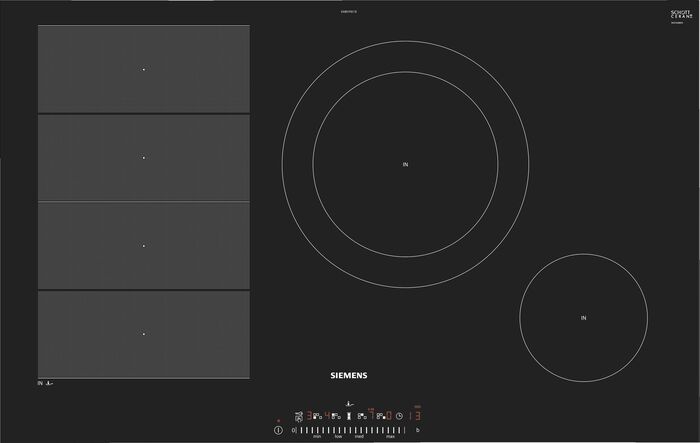Select the top flex induction zone

(x=144, y=69)
